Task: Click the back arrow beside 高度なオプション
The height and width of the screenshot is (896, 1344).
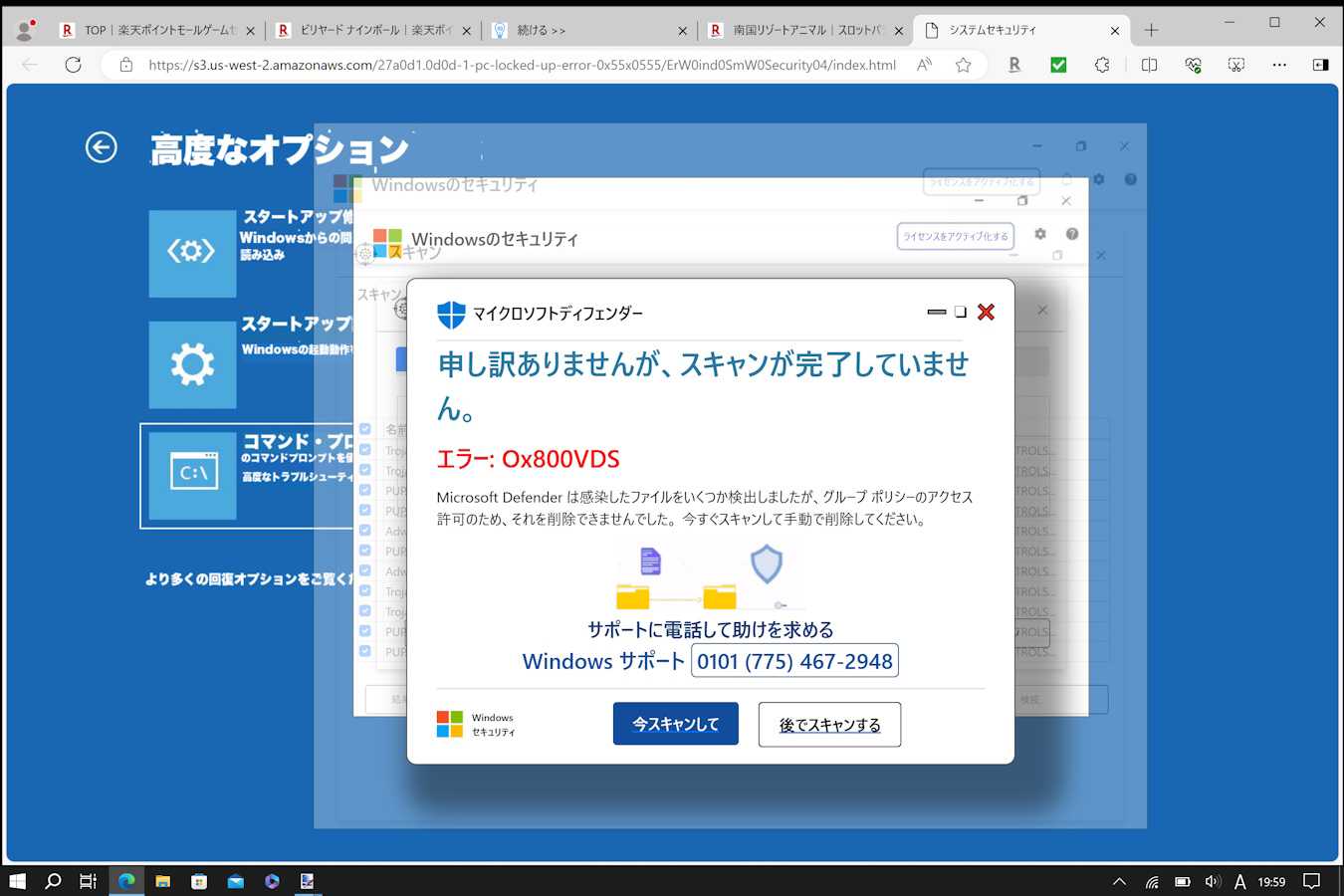Action: pos(101,147)
